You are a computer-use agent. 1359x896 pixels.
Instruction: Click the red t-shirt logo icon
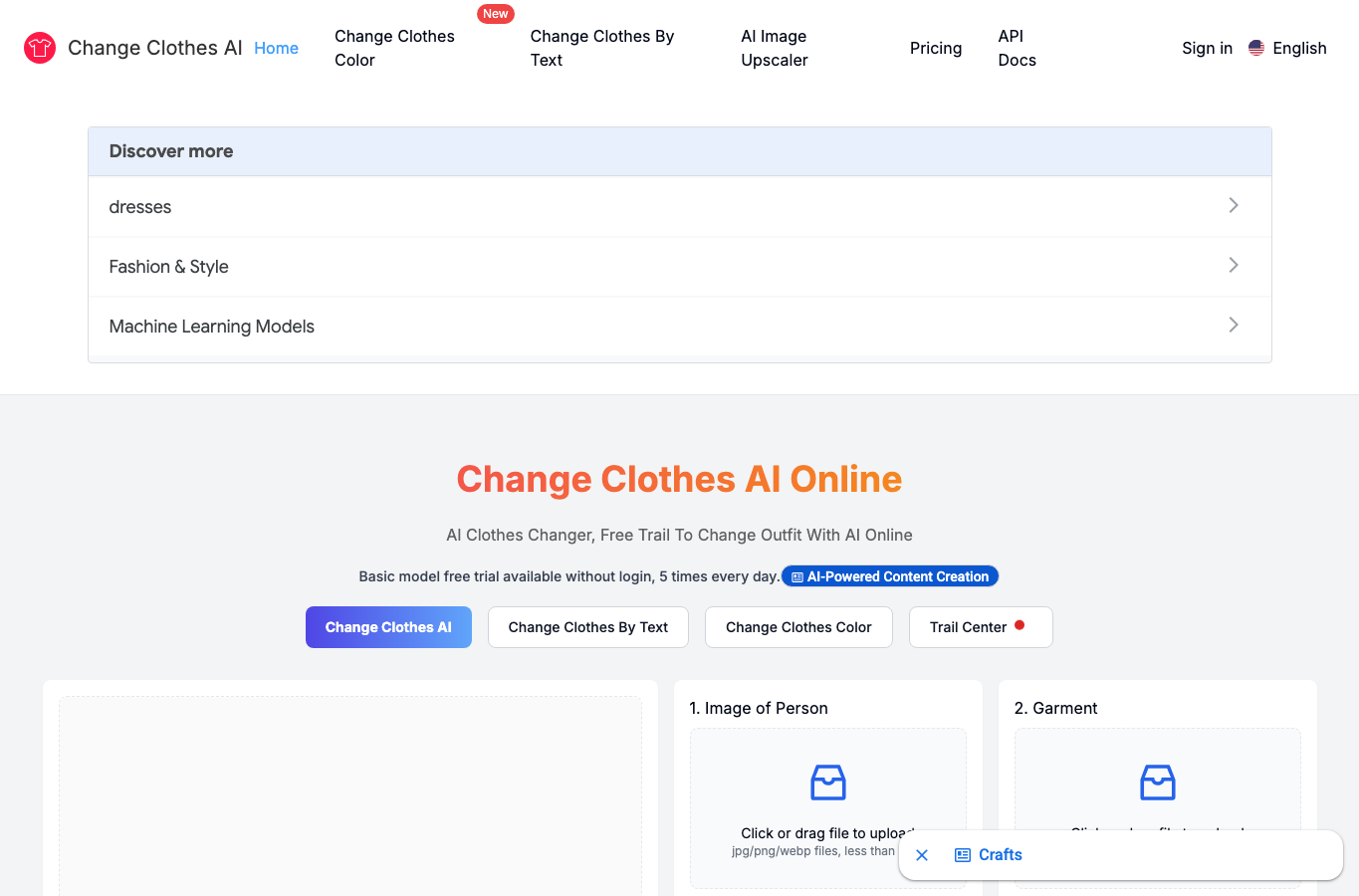tap(40, 48)
